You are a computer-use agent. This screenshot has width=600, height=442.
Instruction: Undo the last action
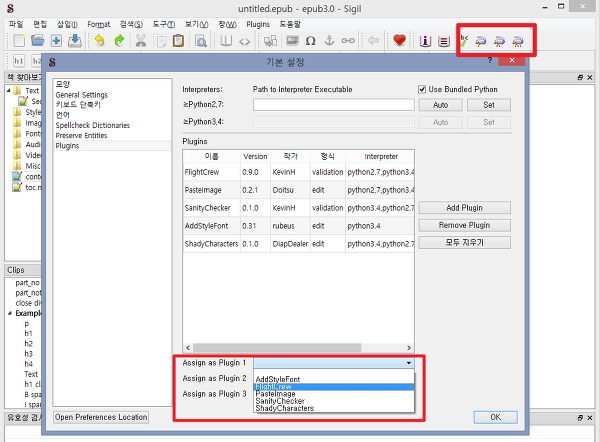[x=99, y=40]
